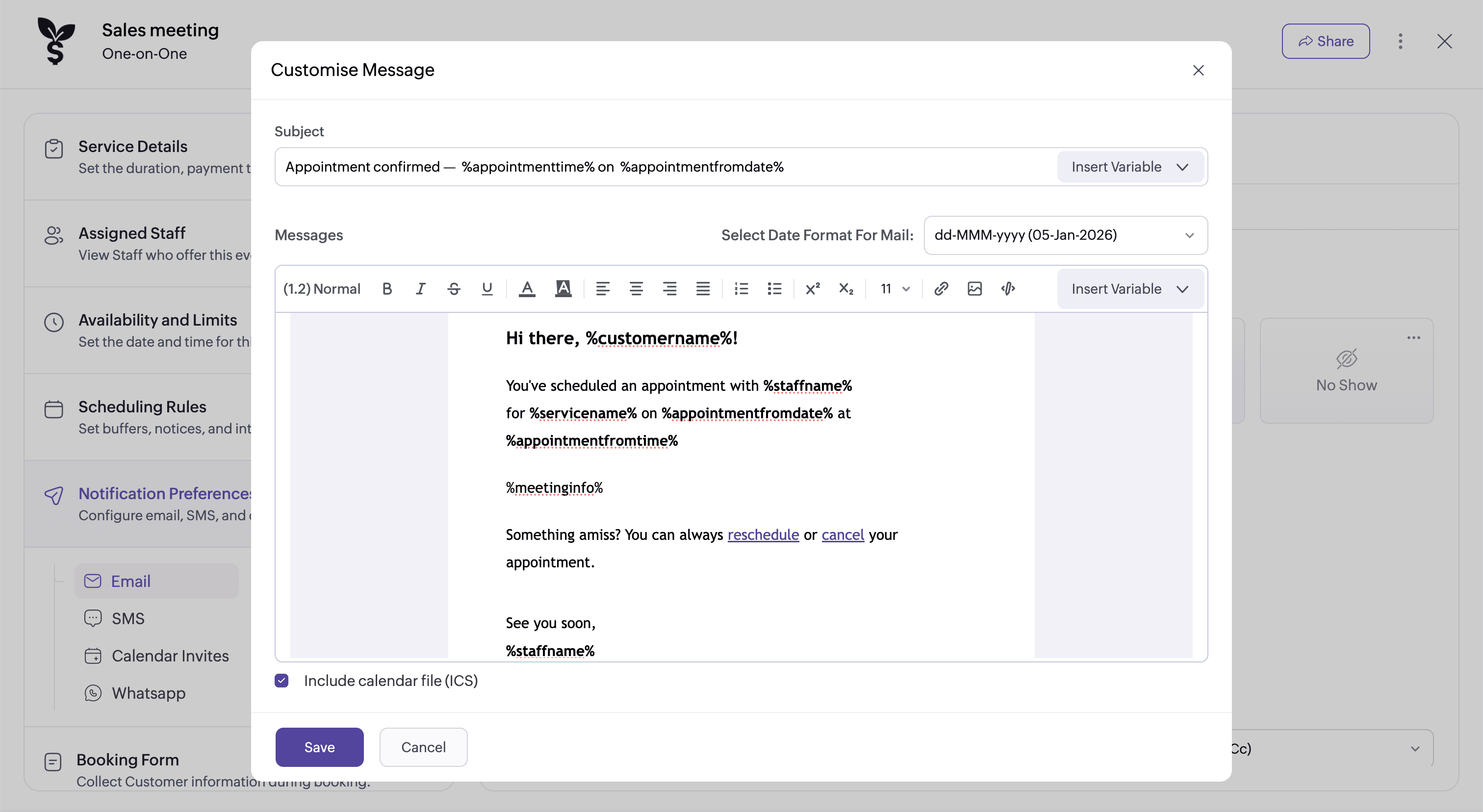Viewport: 1483px width, 812px height.
Task: Open No Show card ellipsis menu
Action: tap(1413, 338)
